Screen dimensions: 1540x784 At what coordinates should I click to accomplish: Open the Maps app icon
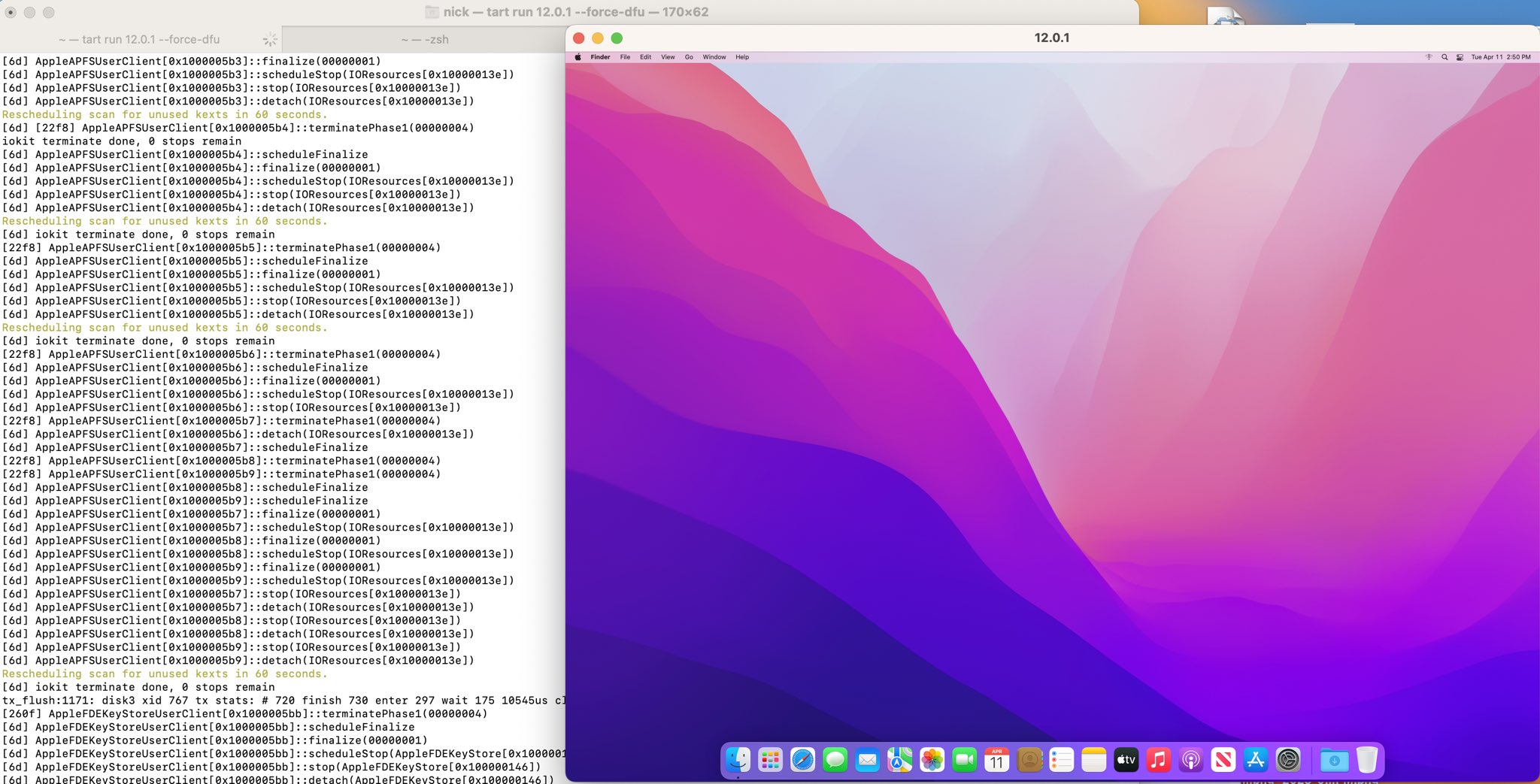[899, 761]
